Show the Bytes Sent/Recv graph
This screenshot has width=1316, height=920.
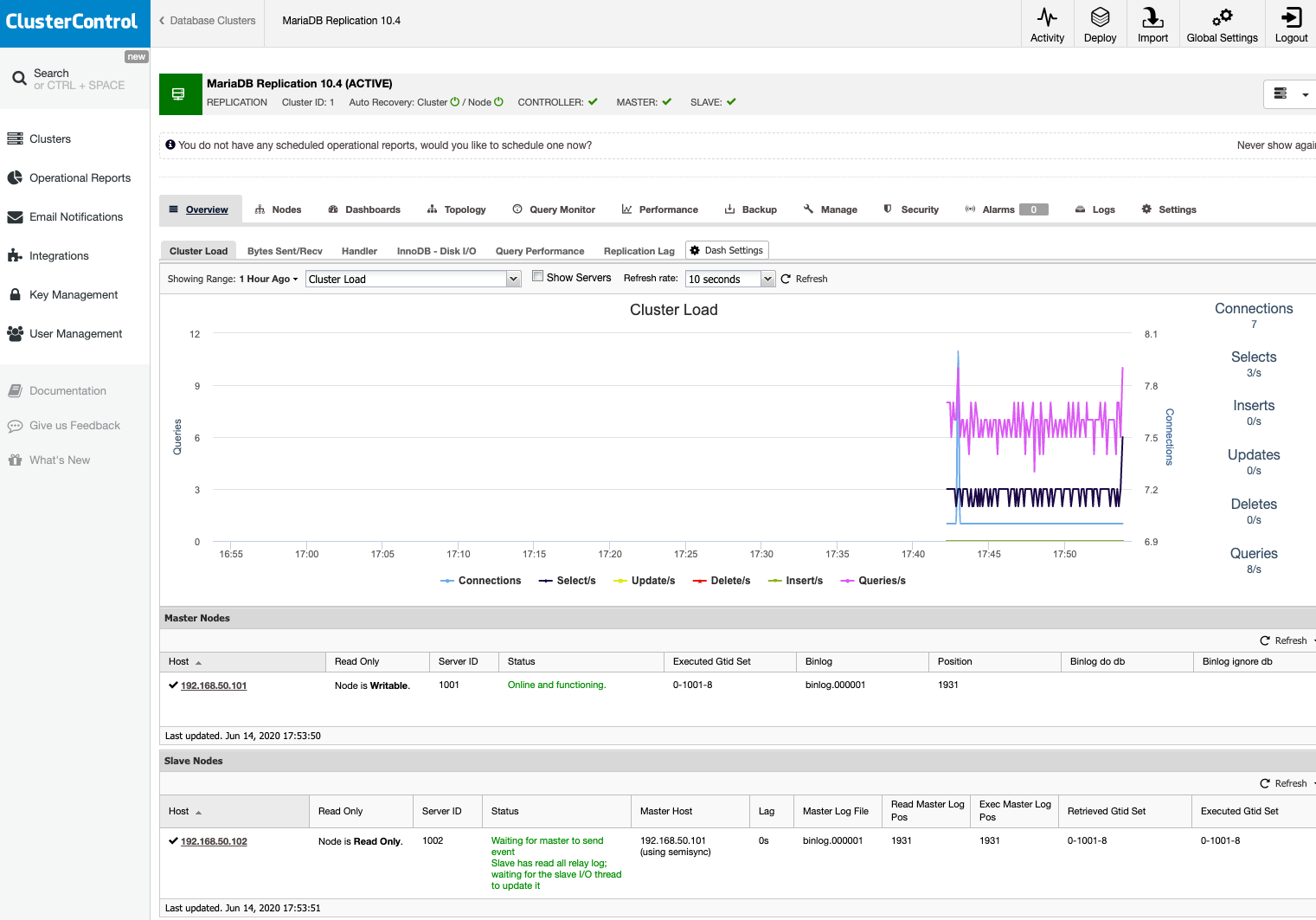click(285, 251)
